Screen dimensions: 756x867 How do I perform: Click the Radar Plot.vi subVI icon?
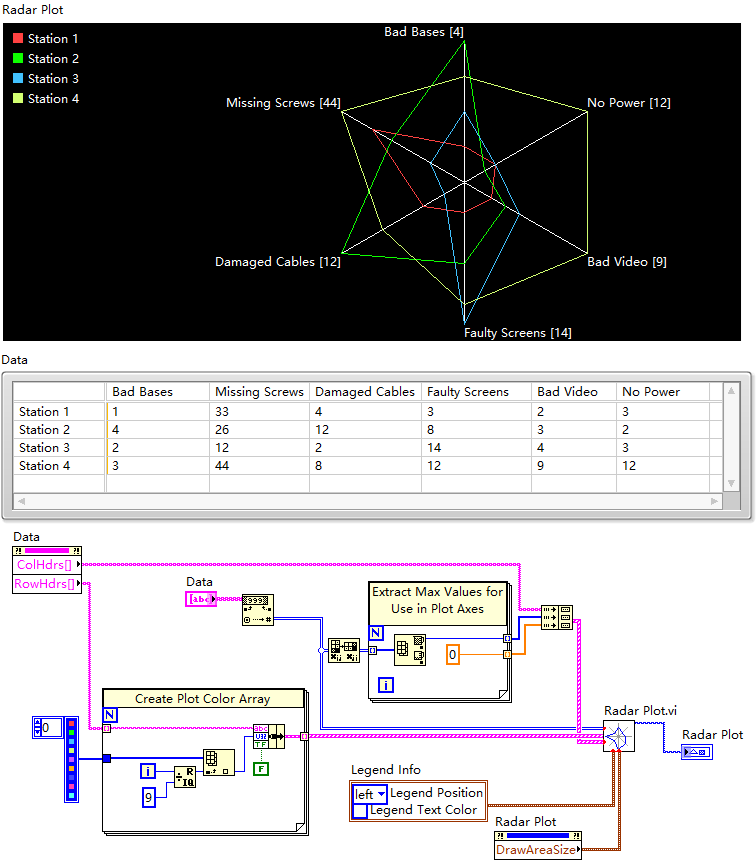pyautogui.click(x=619, y=739)
